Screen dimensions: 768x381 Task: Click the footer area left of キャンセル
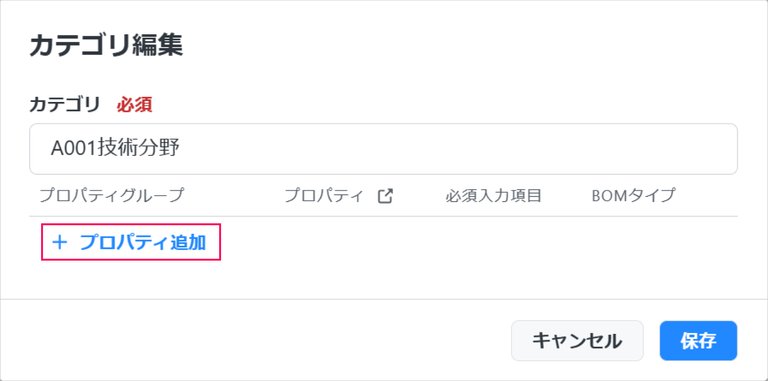click(255, 341)
